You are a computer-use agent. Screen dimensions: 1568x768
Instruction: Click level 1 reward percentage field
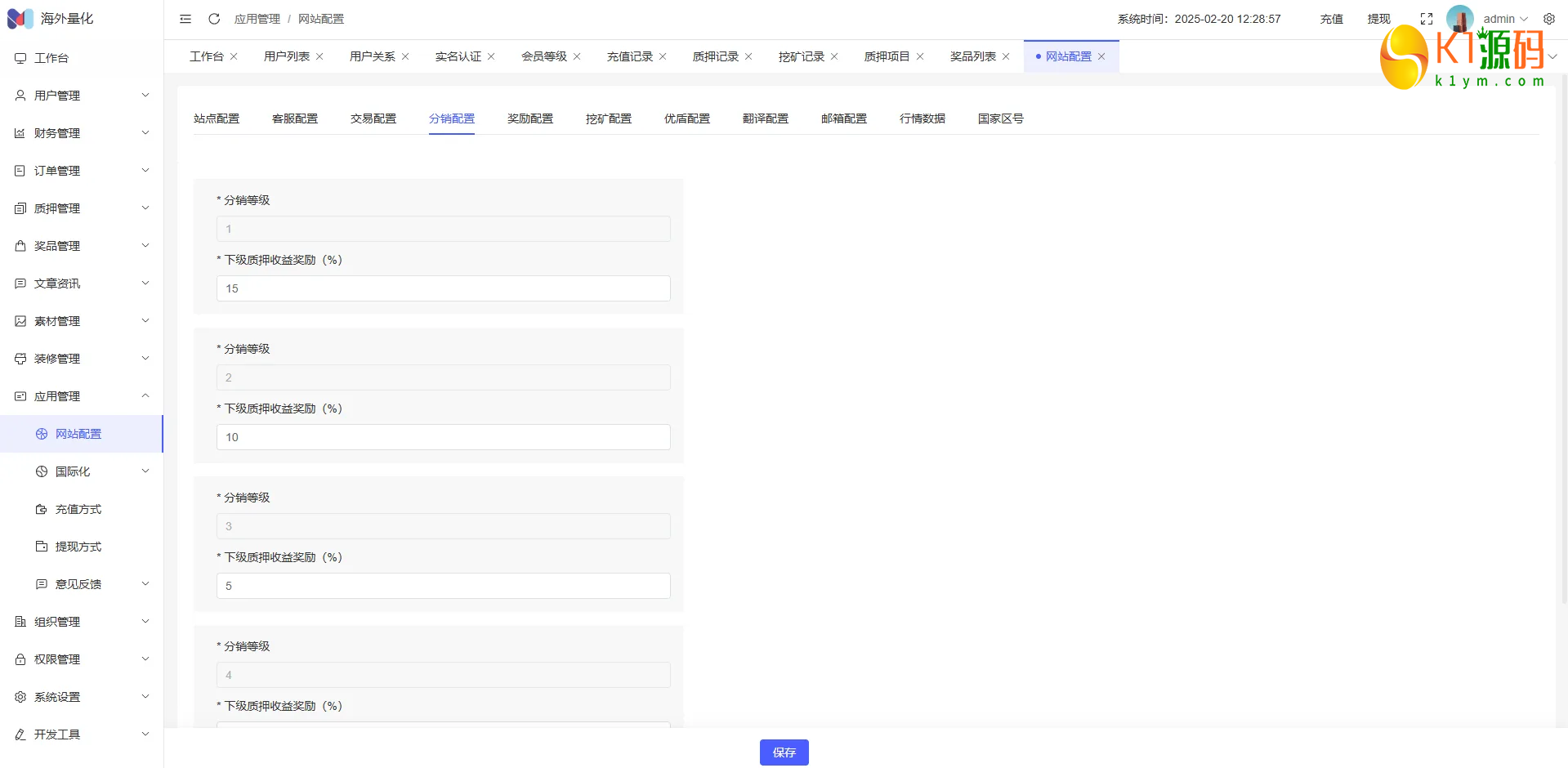tap(443, 288)
